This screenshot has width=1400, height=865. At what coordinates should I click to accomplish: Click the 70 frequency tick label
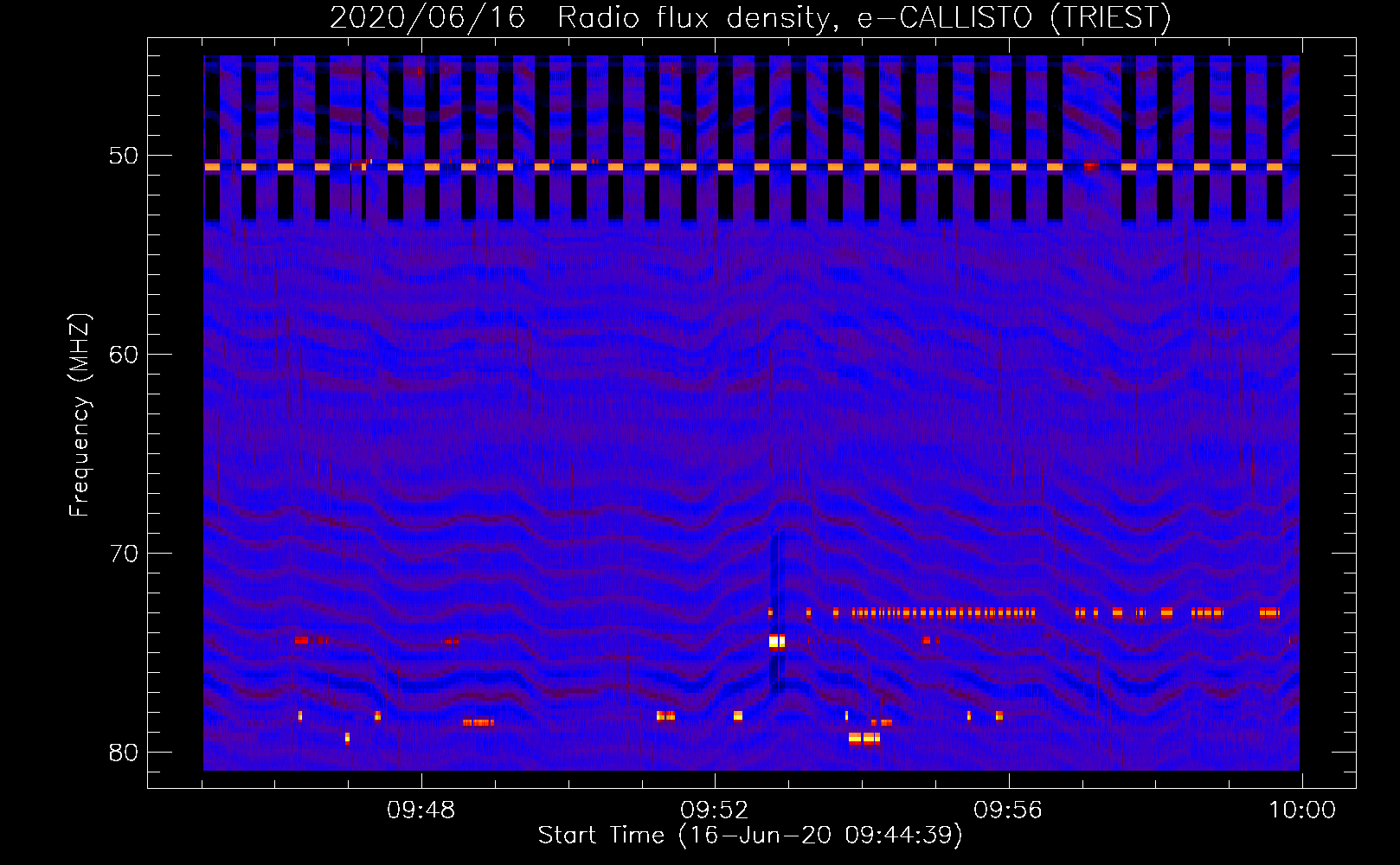125,553
